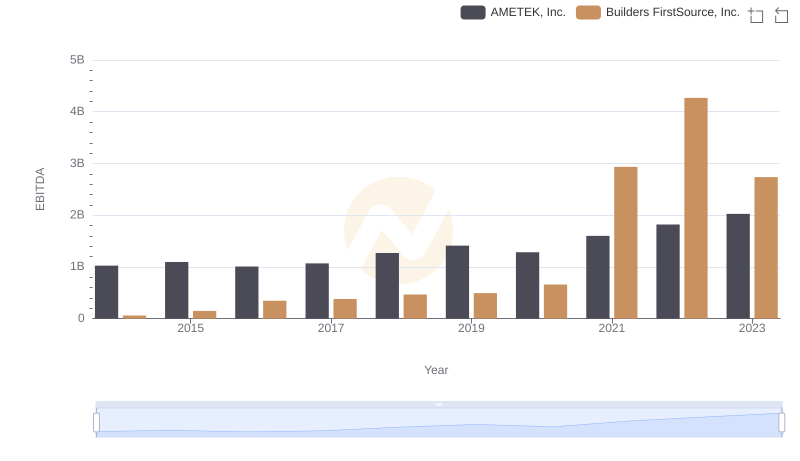The image size is (800, 461).
Task: Click the Builders FirstSource bar for 2022
Action: [x=696, y=208]
